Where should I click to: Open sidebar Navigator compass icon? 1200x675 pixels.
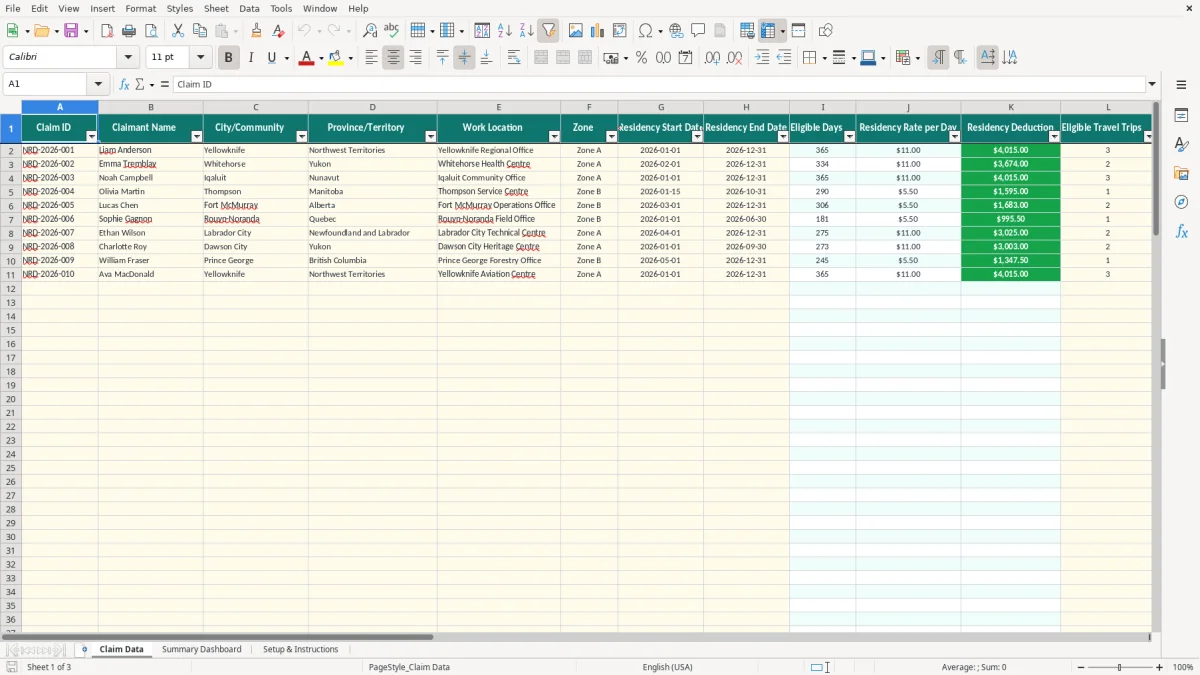[x=1181, y=203]
